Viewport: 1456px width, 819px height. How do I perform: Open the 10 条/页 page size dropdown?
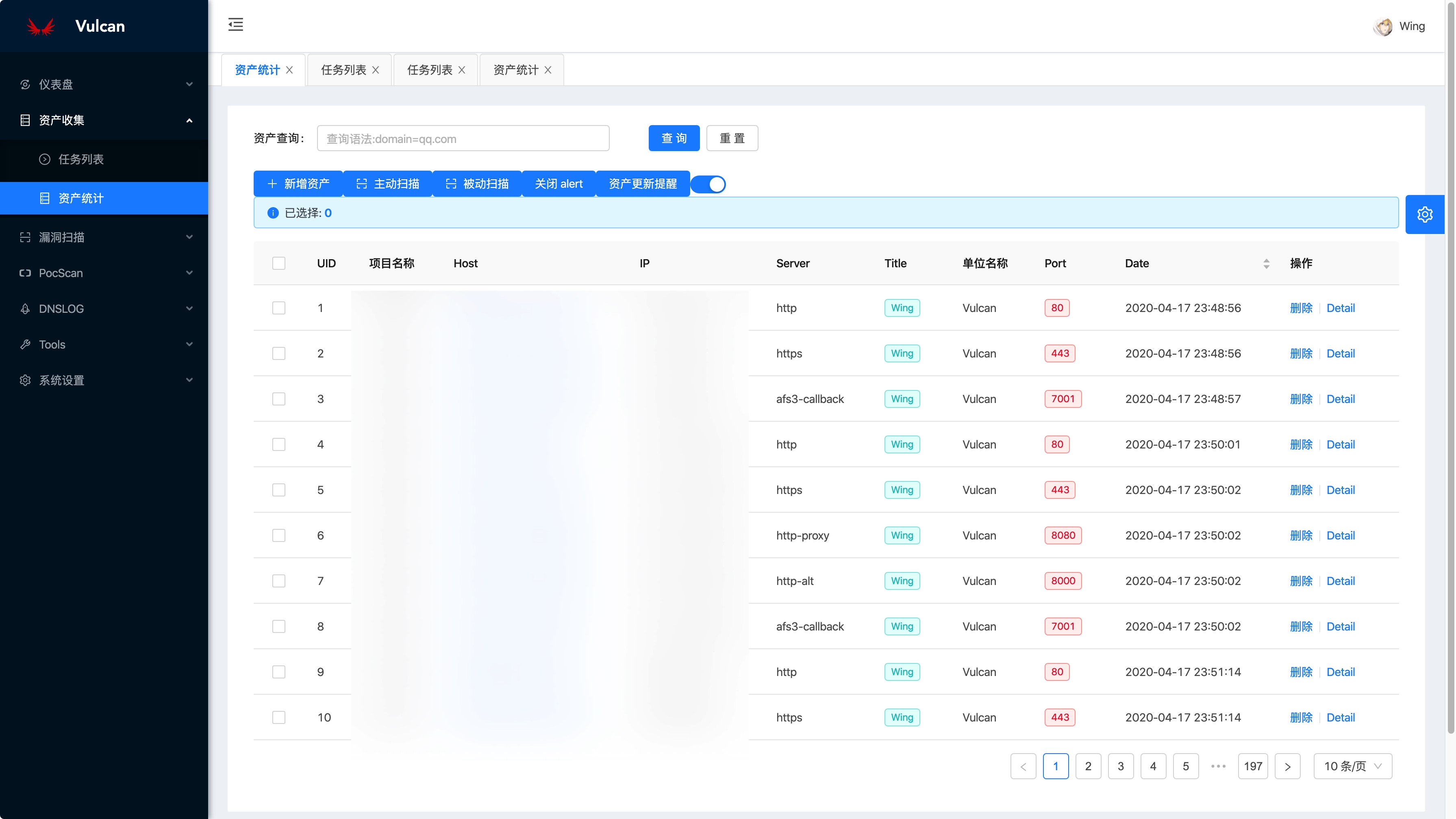(x=1352, y=767)
